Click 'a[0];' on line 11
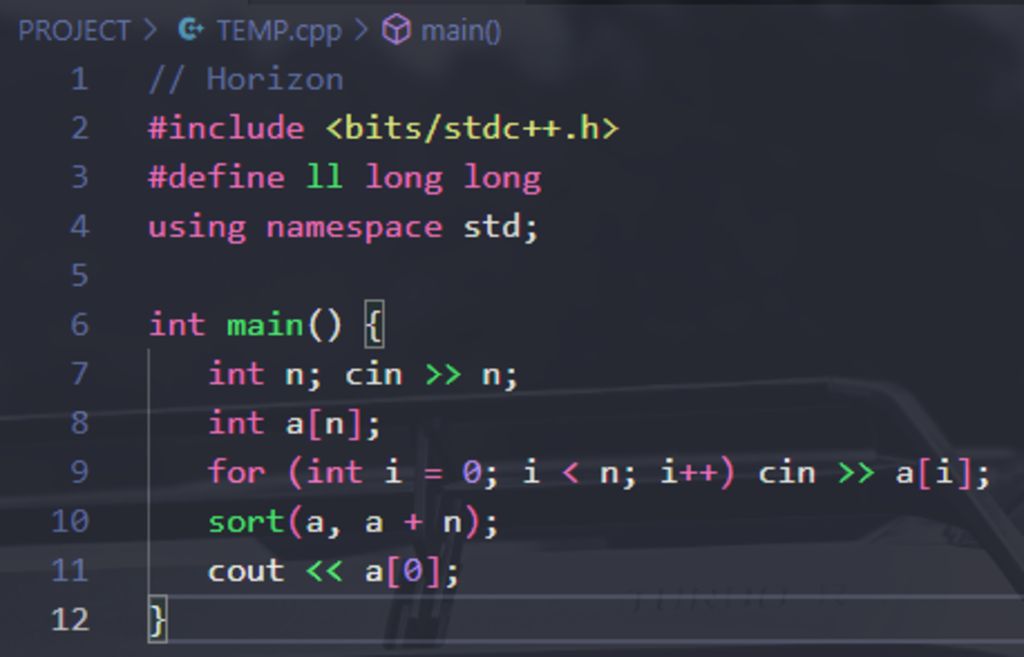This screenshot has height=657, width=1024. click(x=412, y=571)
